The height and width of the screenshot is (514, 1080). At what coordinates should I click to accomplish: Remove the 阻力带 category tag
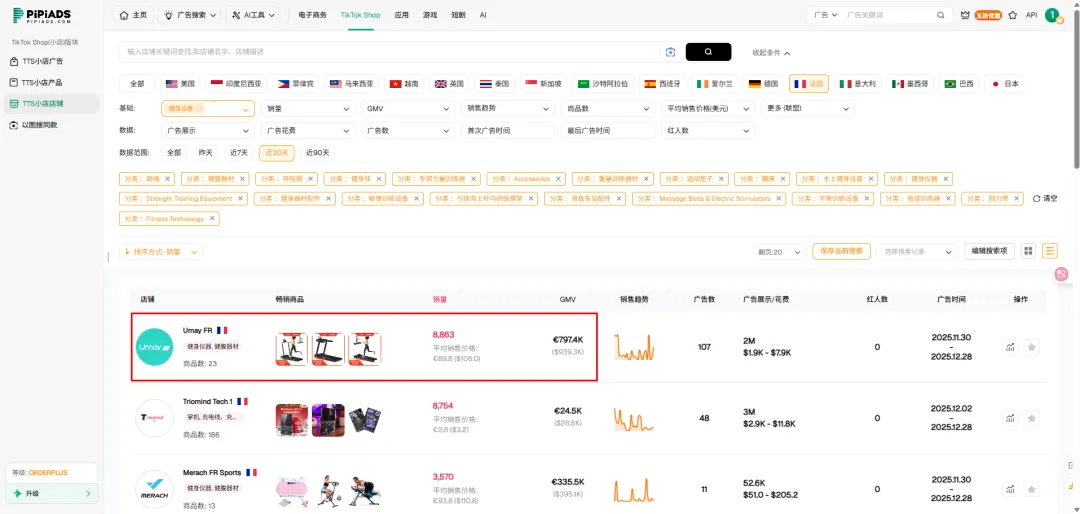click(1017, 198)
